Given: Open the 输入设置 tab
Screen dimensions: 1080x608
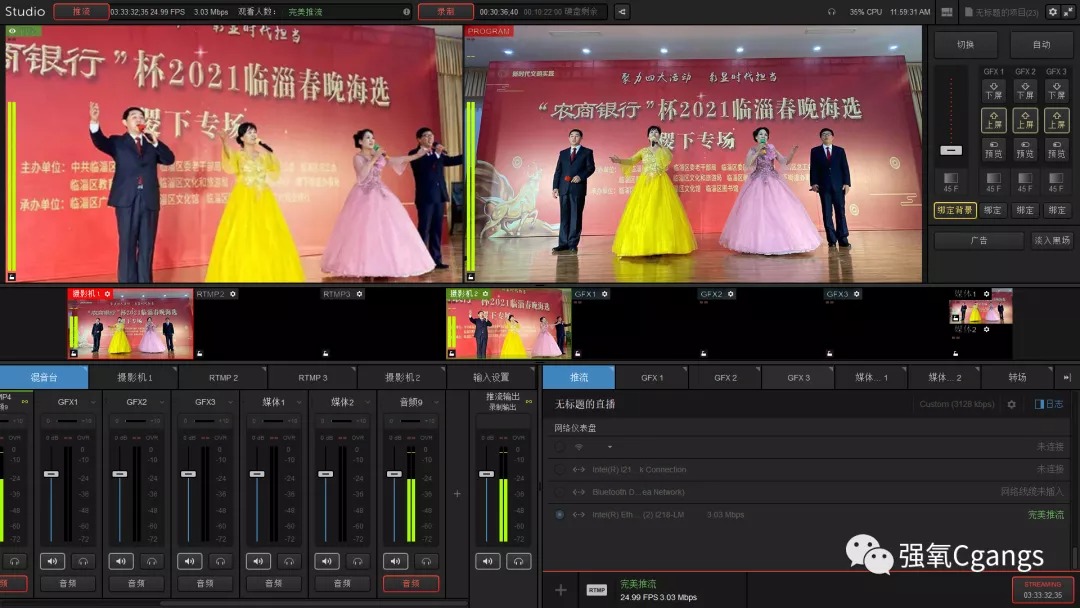Looking at the screenshot, I should [x=491, y=377].
